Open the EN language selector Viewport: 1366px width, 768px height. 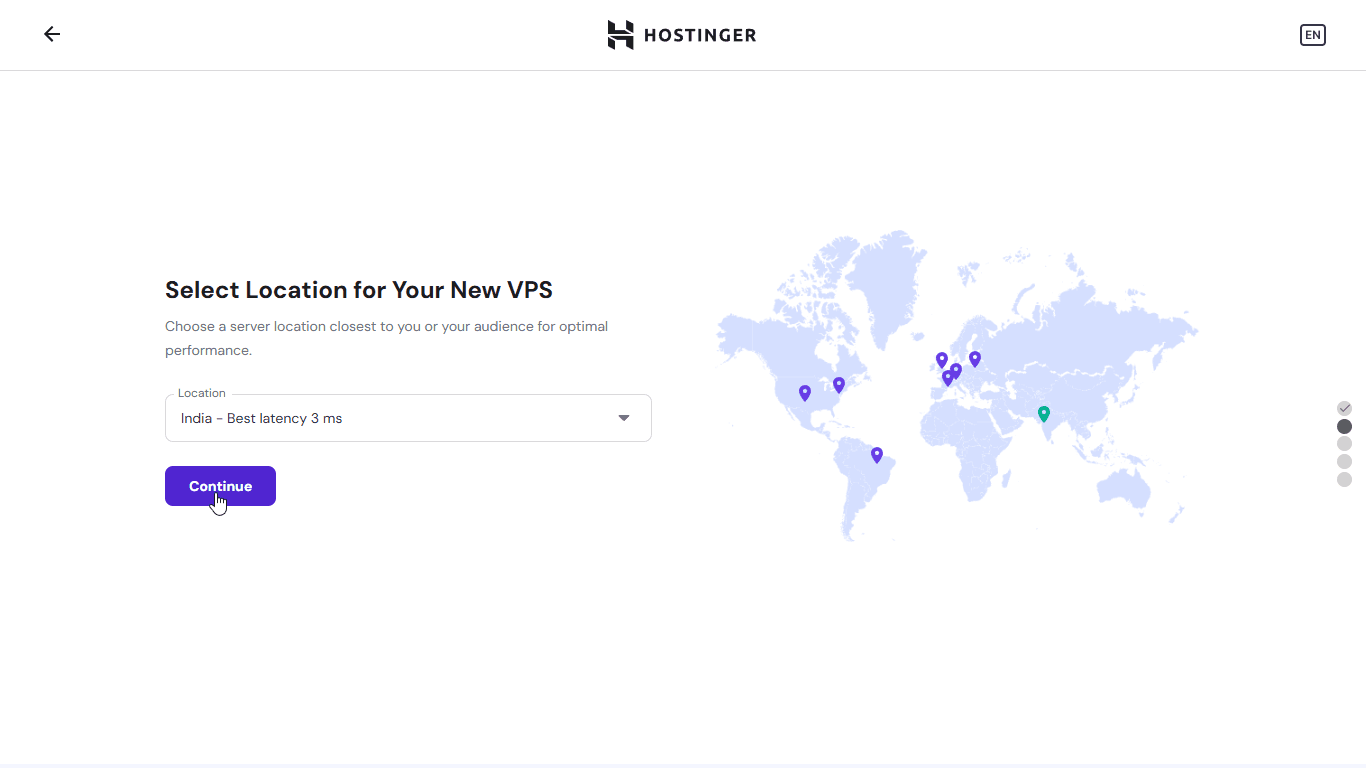tap(1312, 35)
